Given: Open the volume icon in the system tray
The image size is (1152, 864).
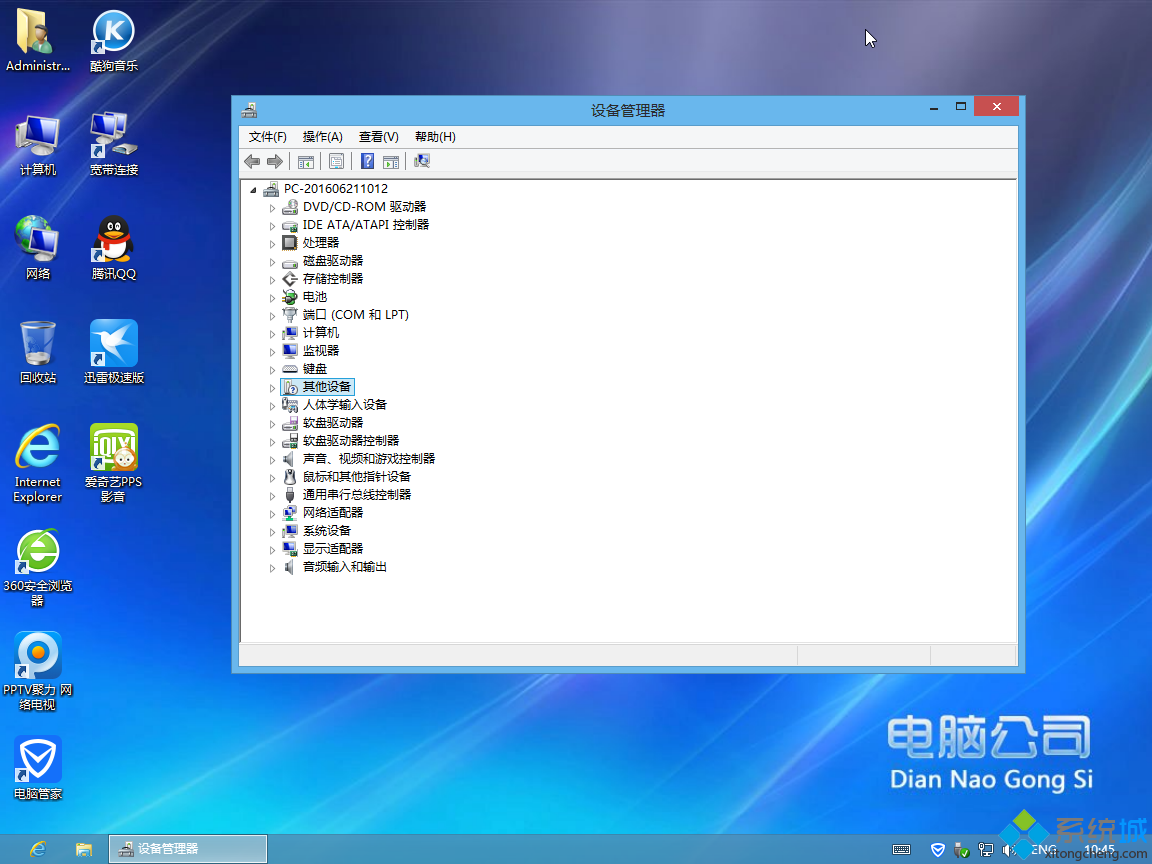Looking at the screenshot, I should (1007, 850).
